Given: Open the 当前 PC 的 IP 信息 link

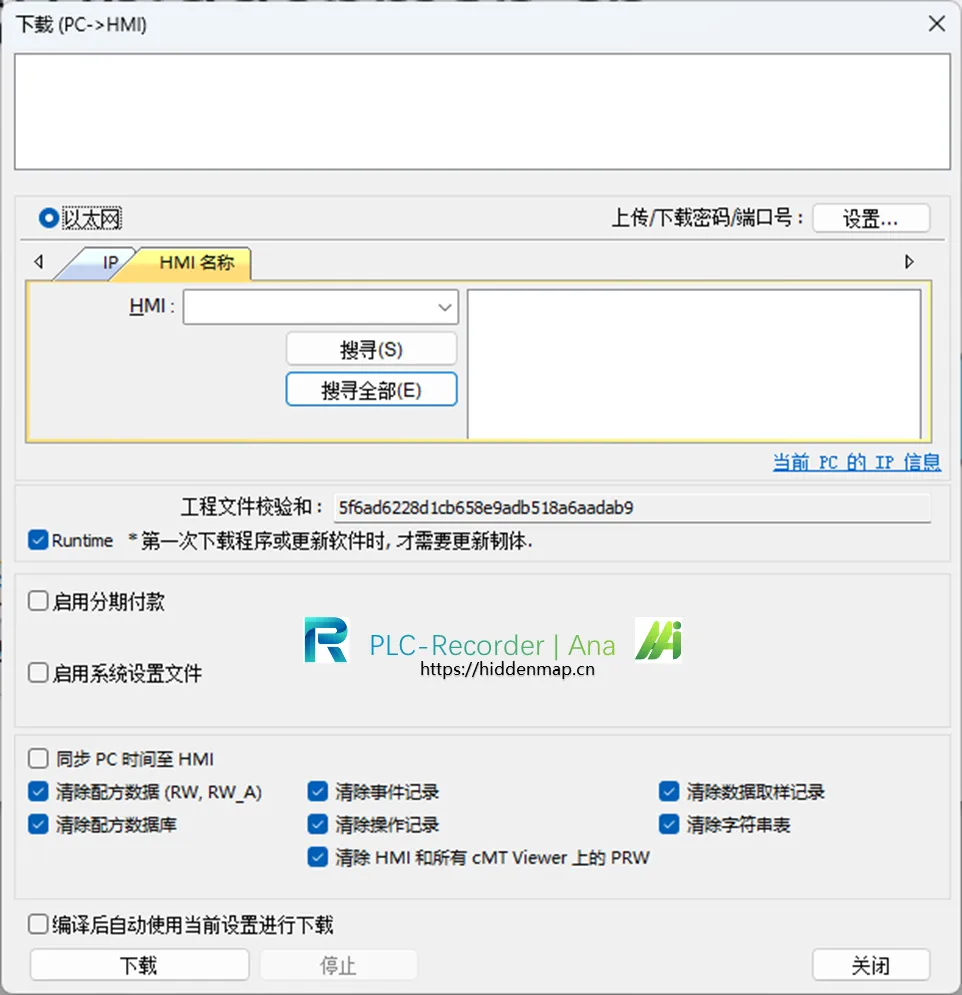Looking at the screenshot, I should (857, 462).
